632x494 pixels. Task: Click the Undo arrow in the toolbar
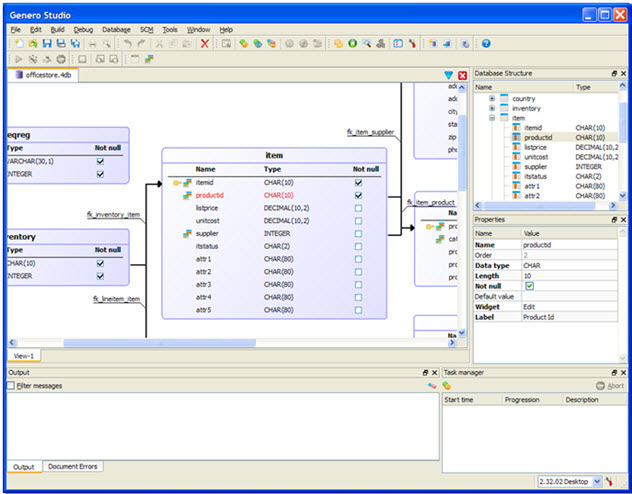pos(127,45)
